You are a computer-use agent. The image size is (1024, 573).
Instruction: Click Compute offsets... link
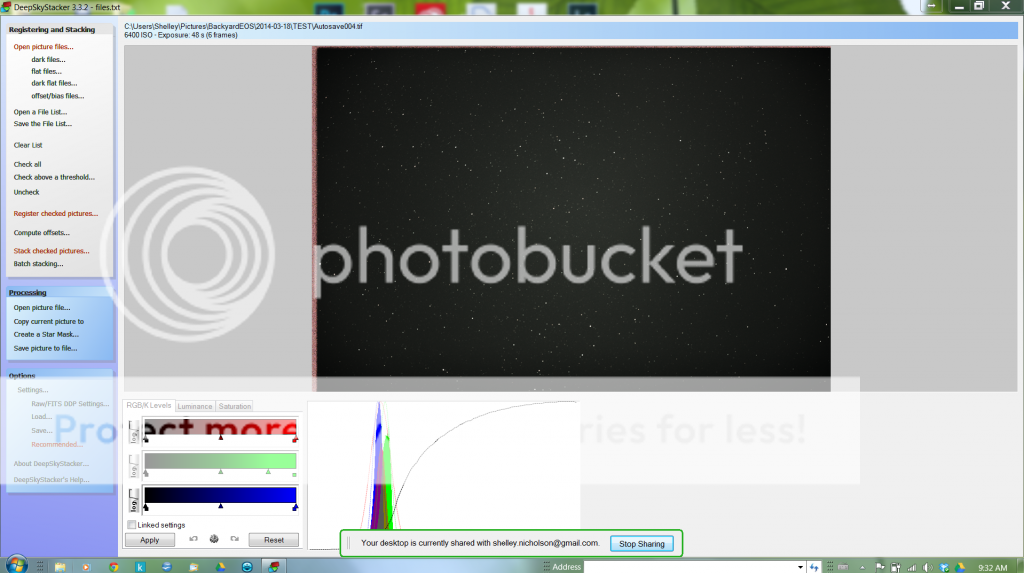pos(41,233)
